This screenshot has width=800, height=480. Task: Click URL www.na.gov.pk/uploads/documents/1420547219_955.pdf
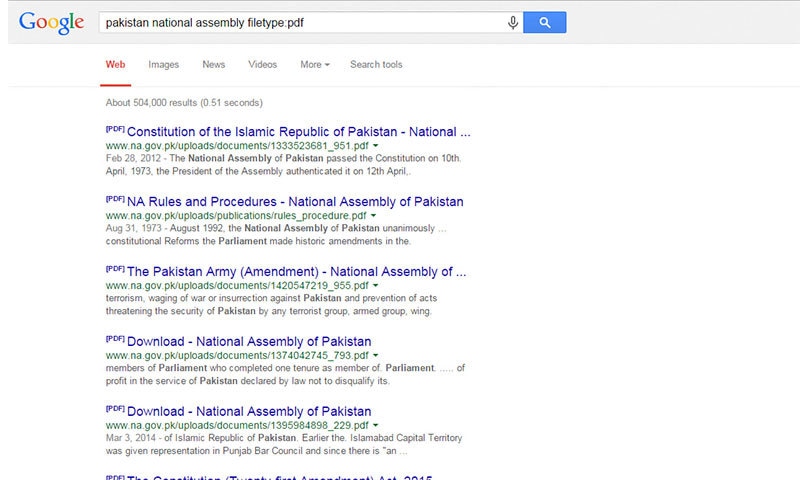point(237,286)
